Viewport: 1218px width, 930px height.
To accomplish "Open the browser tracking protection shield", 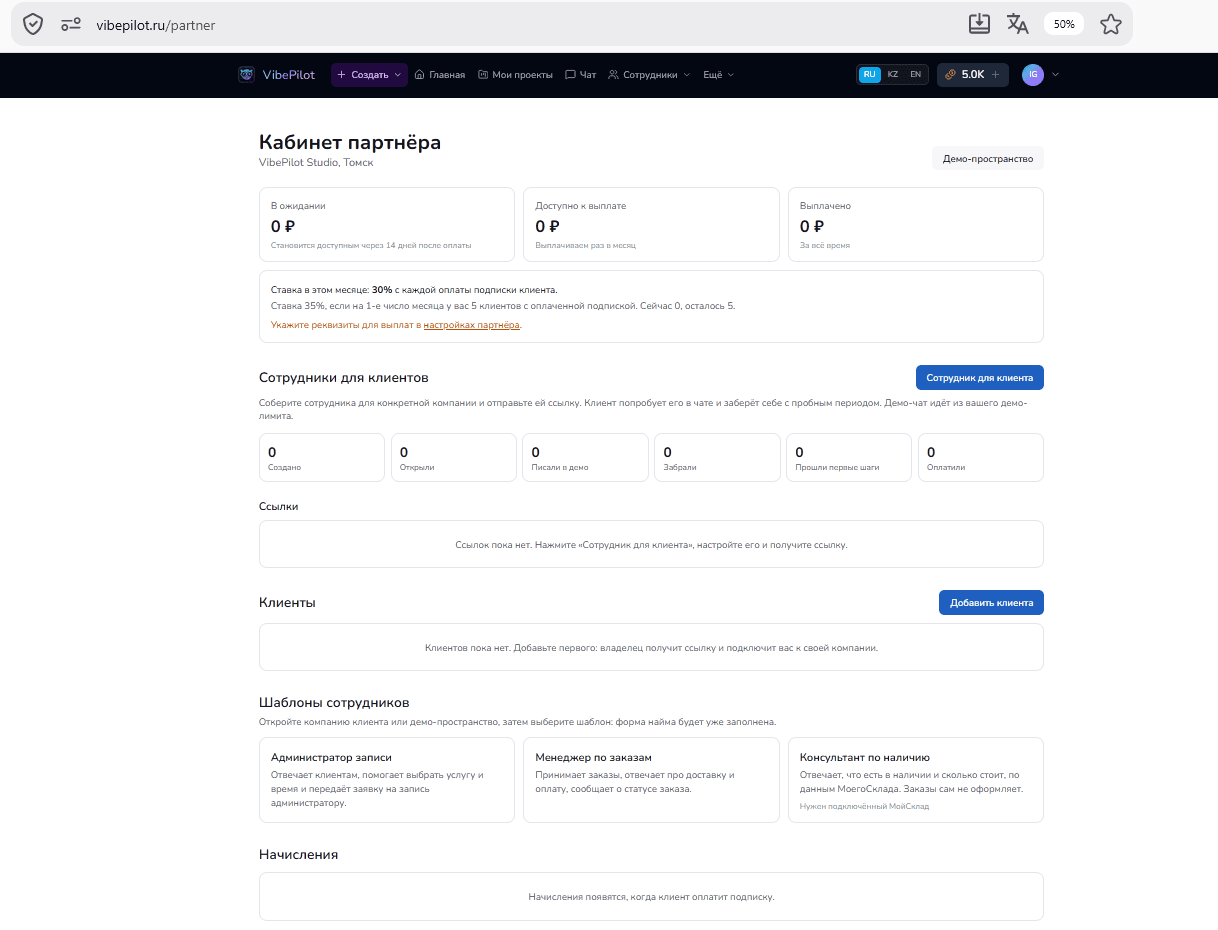I will click(x=33, y=24).
